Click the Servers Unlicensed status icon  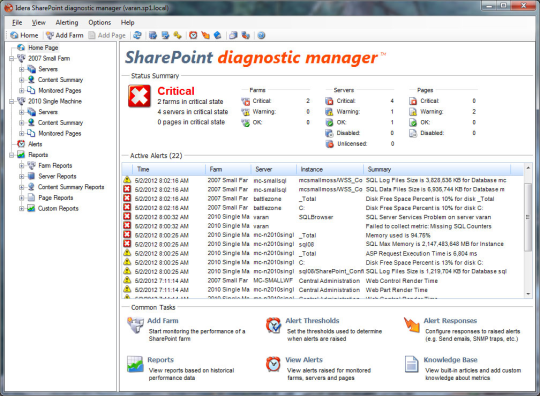pos(330,144)
